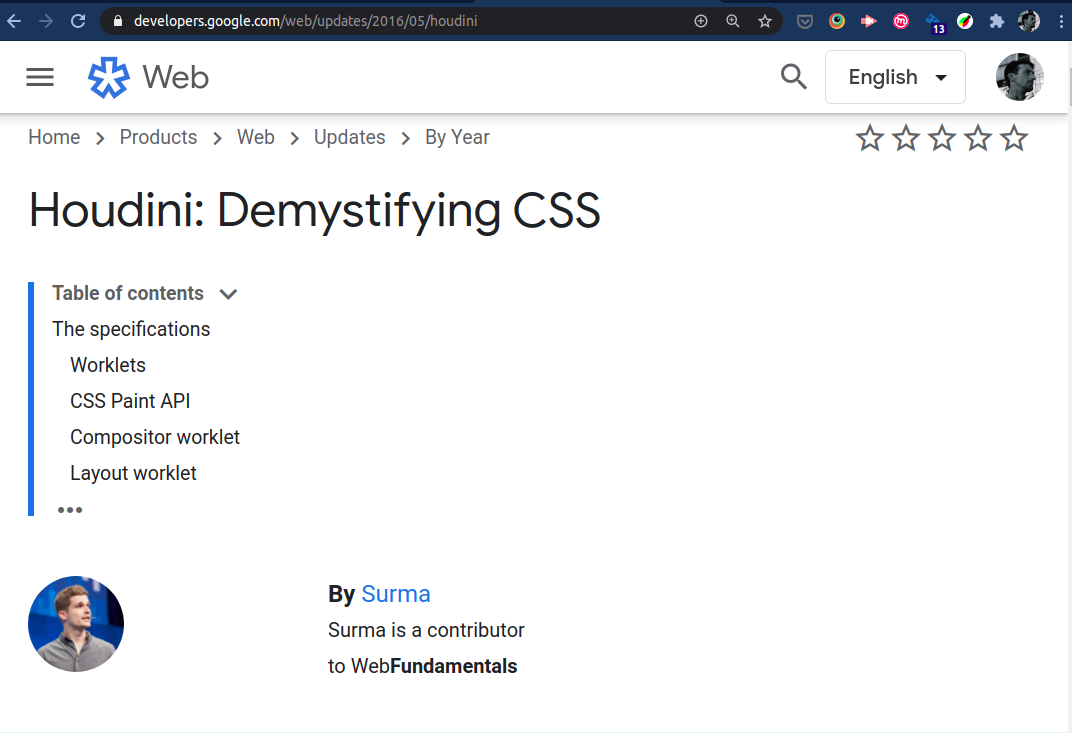This screenshot has height=733, width=1072.
Task: Expand contents with the three-dot ellipsis
Action: pyautogui.click(x=70, y=510)
